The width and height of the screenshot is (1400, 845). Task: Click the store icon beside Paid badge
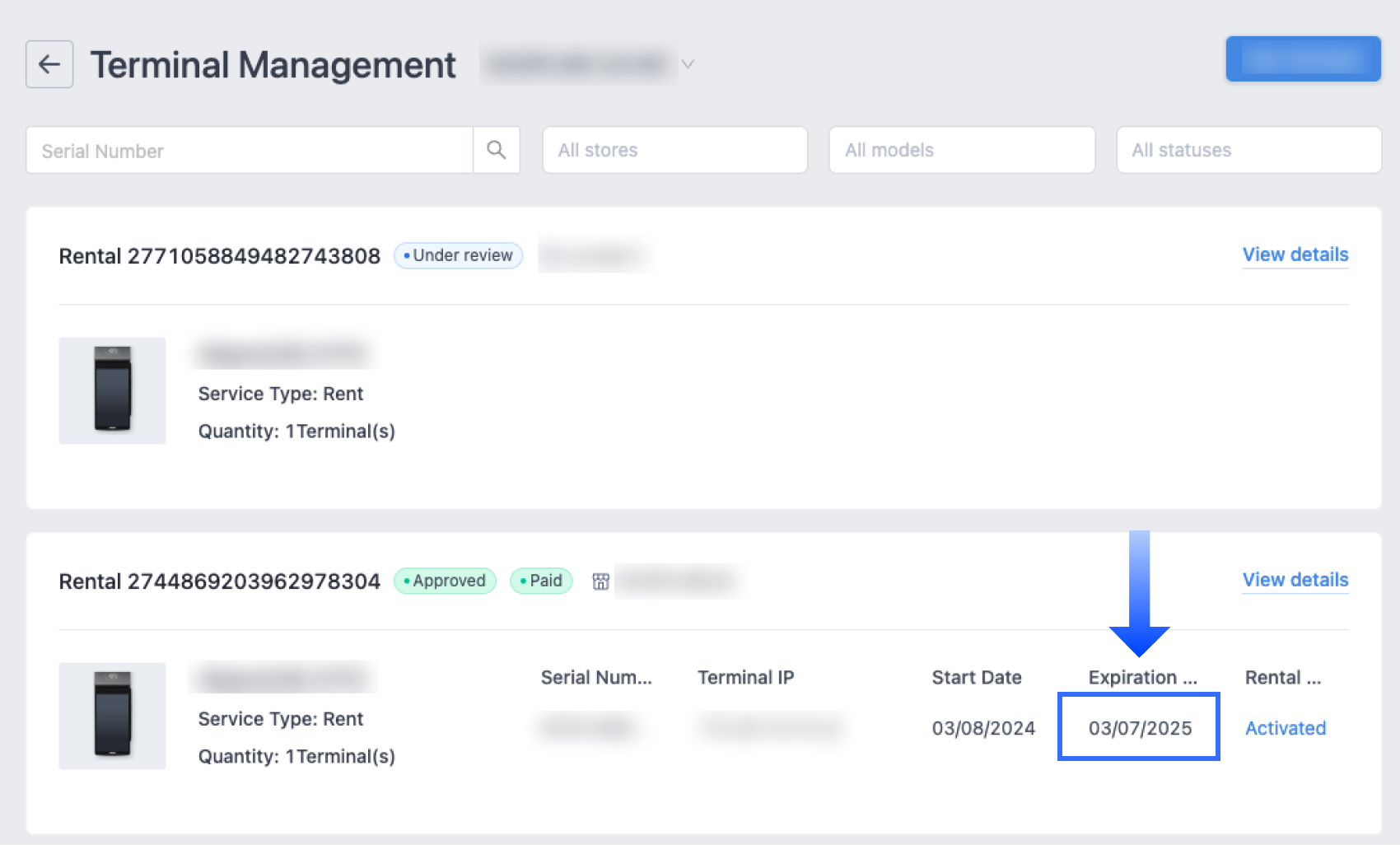[x=600, y=581]
